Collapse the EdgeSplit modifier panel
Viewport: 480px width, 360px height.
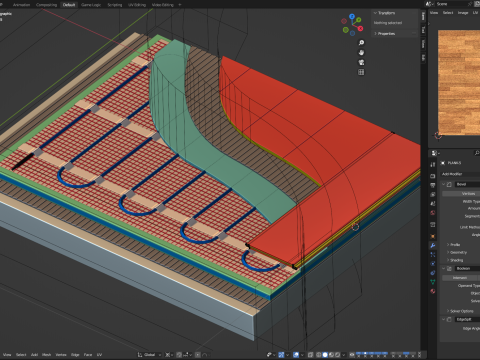coord(444,319)
